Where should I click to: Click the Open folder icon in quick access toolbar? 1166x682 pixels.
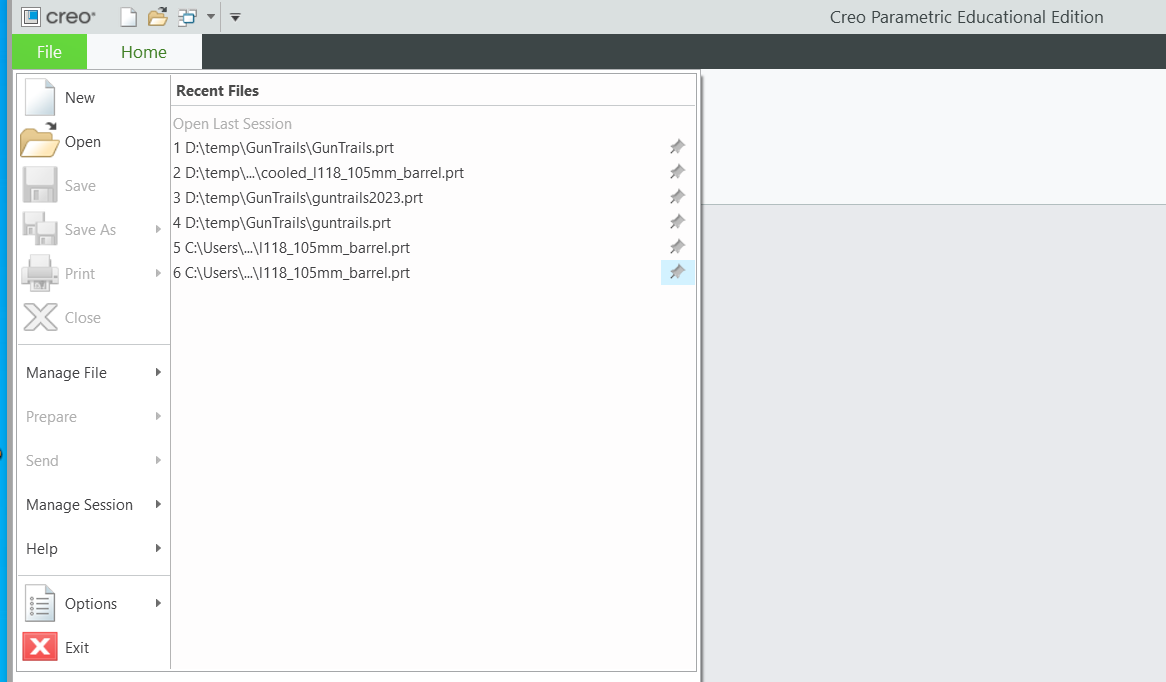[x=157, y=17]
